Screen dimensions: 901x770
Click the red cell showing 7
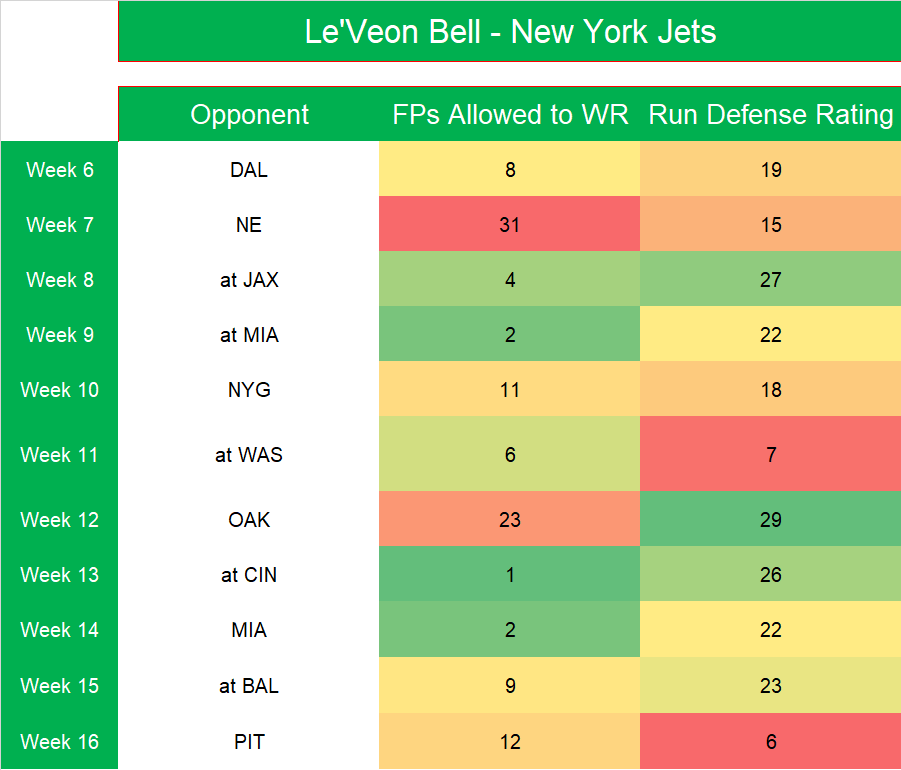point(770,455)
